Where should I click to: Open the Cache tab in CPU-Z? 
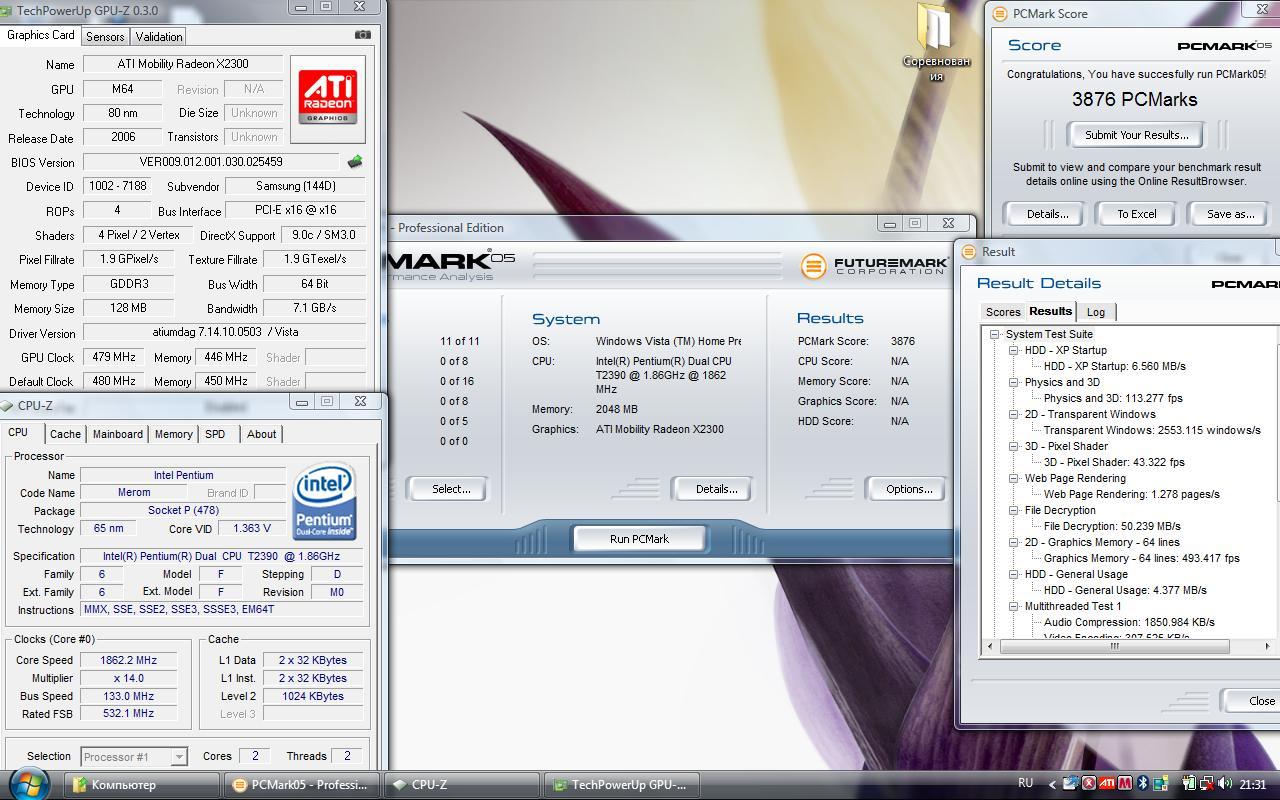click(65, 434)
